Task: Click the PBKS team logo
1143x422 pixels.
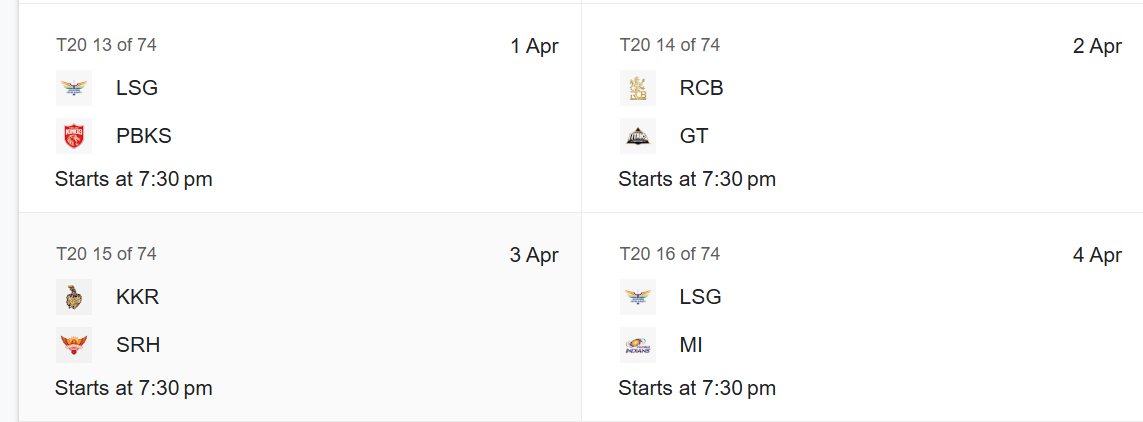Action: tap(74, 136)
